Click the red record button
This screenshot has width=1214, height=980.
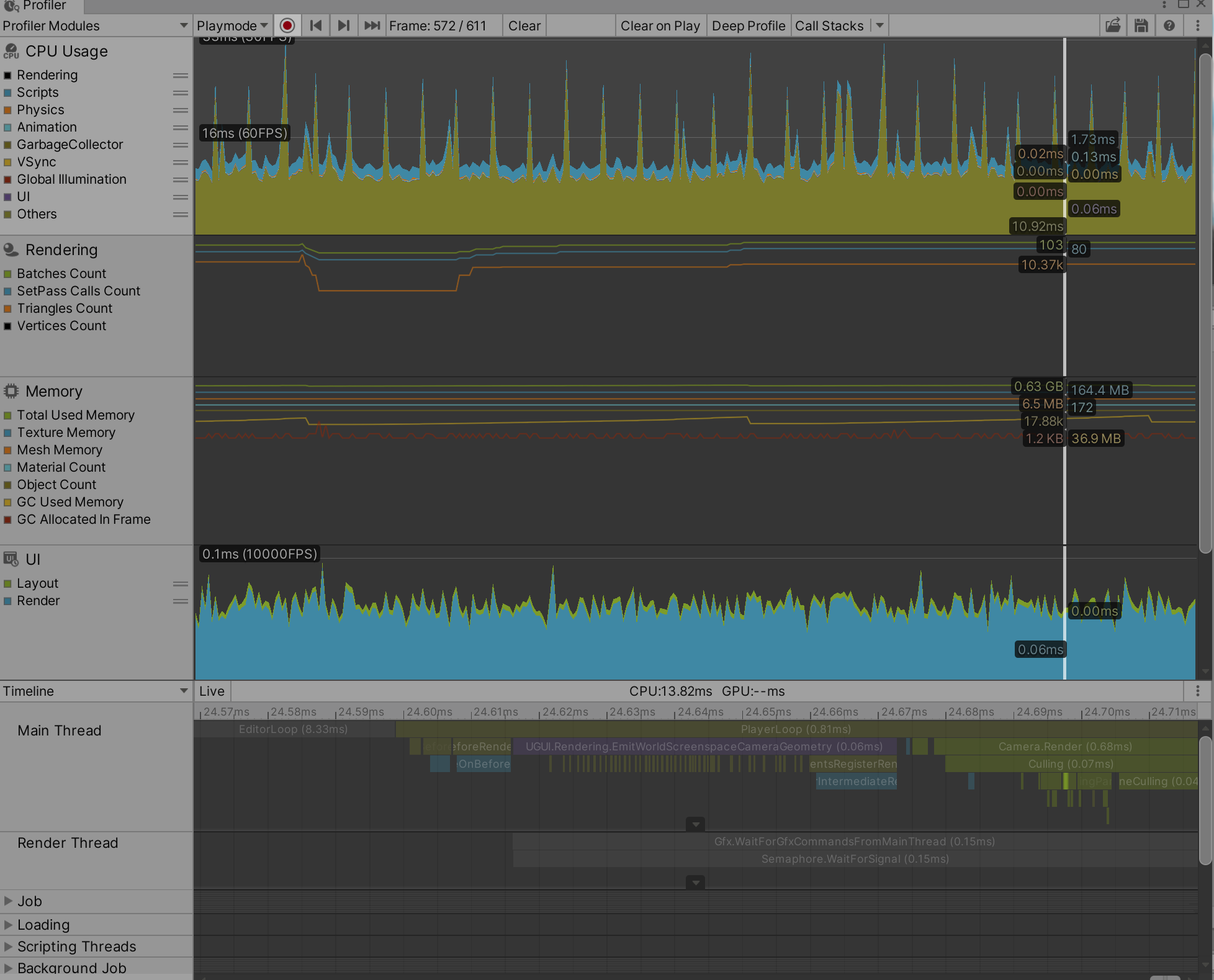coord(287,25)
